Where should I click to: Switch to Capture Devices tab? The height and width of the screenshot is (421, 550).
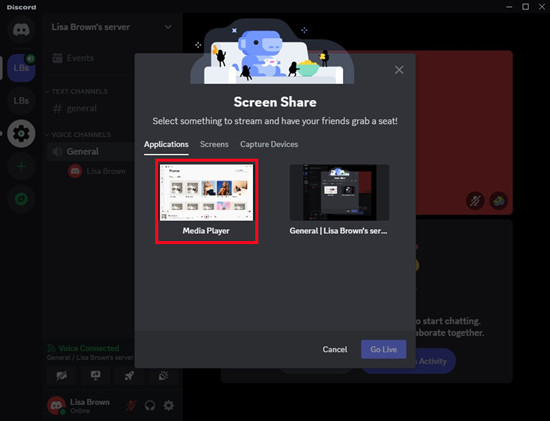pyautogui.click(x=269, y=145)
